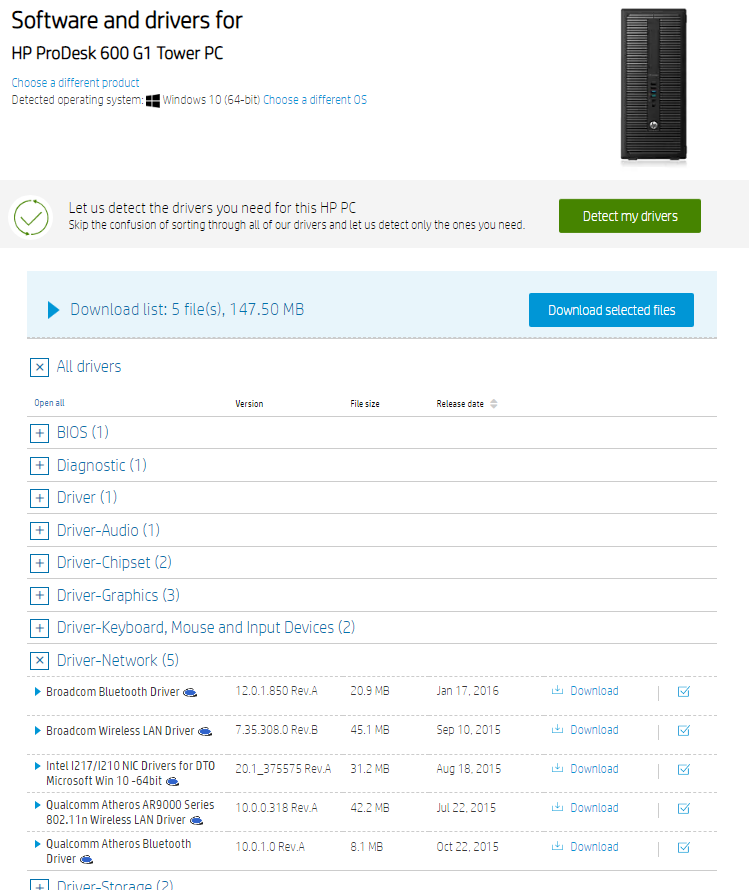Image resolution: width=749 pixels, height=890 pixels.
Task: Sort by Release date using arrow icon
Action: point(494,404)
